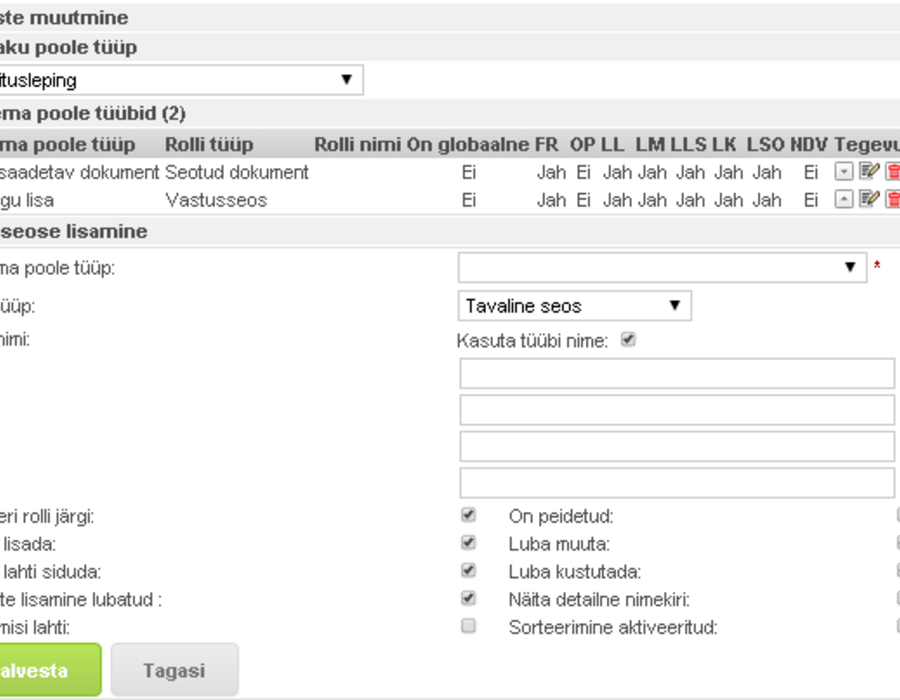900x700 pixels.
Task: Focus the fourth name text field
Action: (x=677, y=483)
